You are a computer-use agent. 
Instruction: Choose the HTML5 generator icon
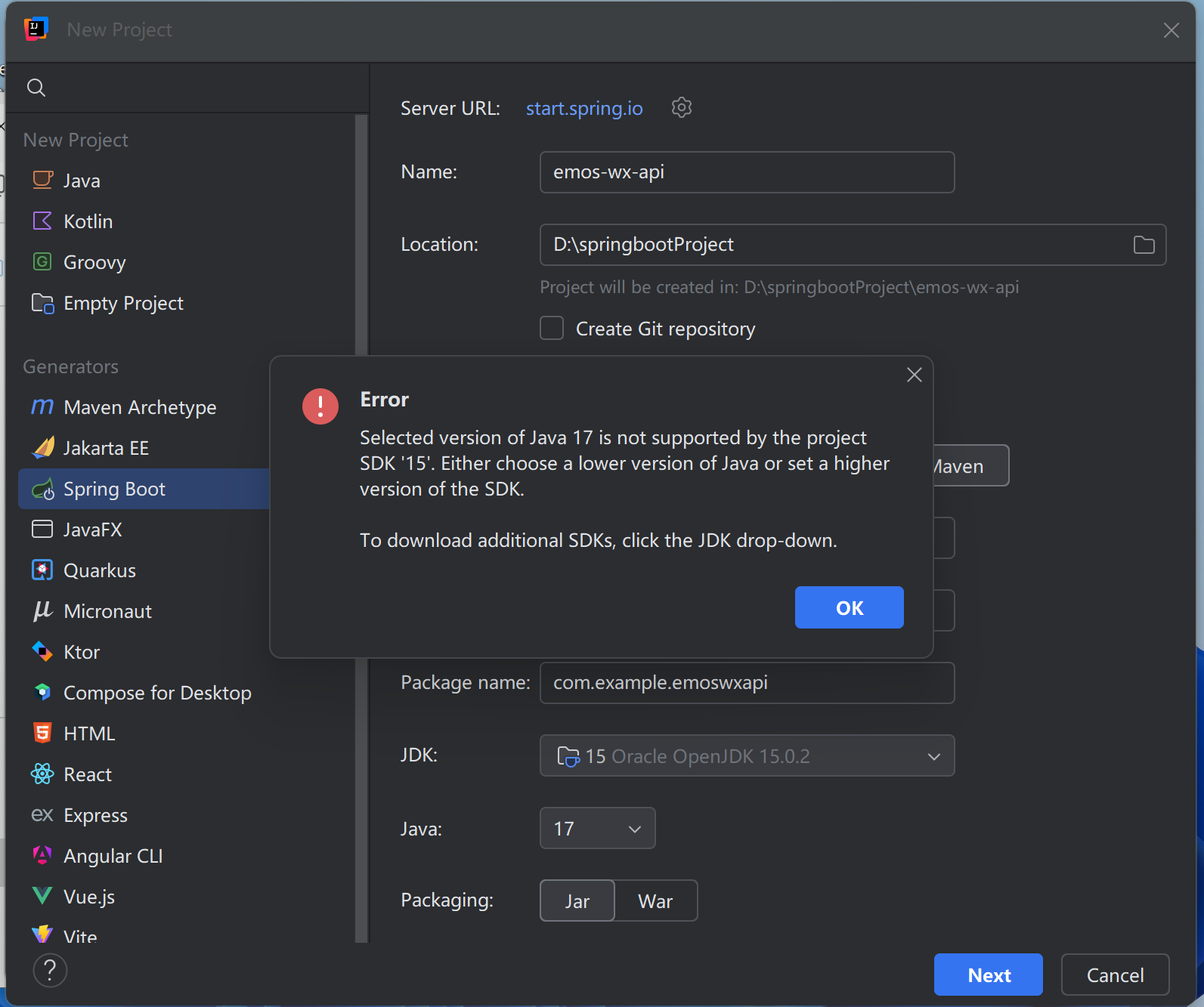(x=42, y=733)
